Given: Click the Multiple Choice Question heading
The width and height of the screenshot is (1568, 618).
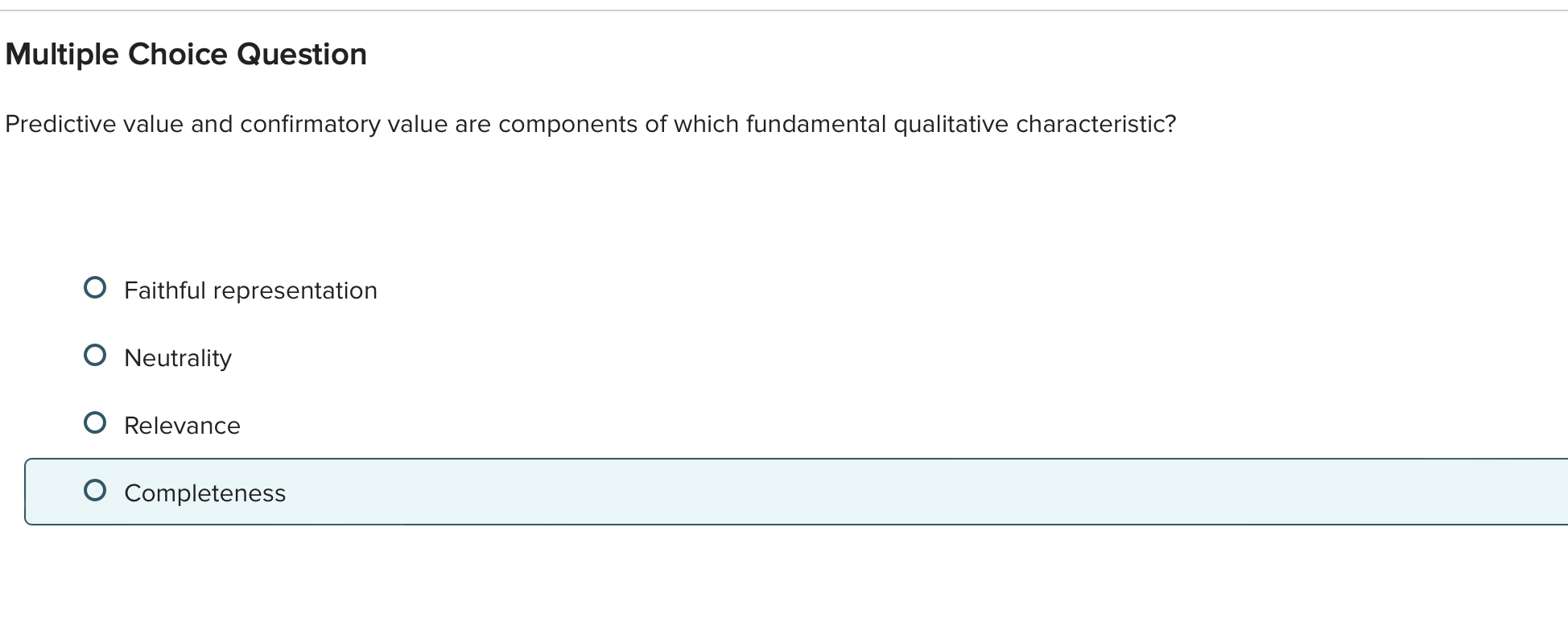Looking at the screenshot, I should 185,54.
